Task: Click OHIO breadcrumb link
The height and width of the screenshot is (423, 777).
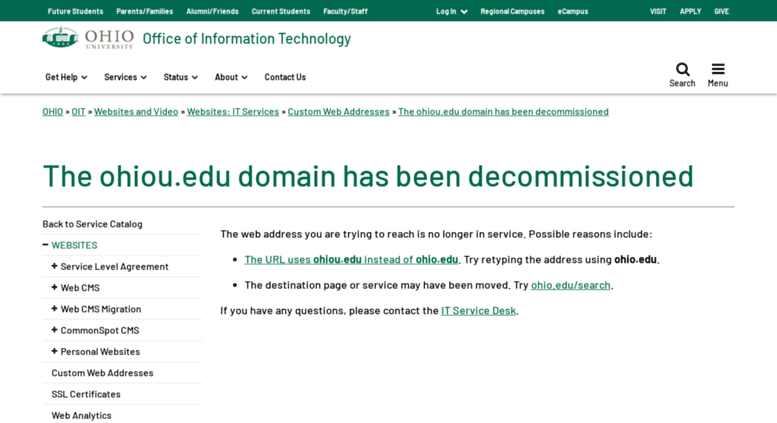Action: click(53, 111)
